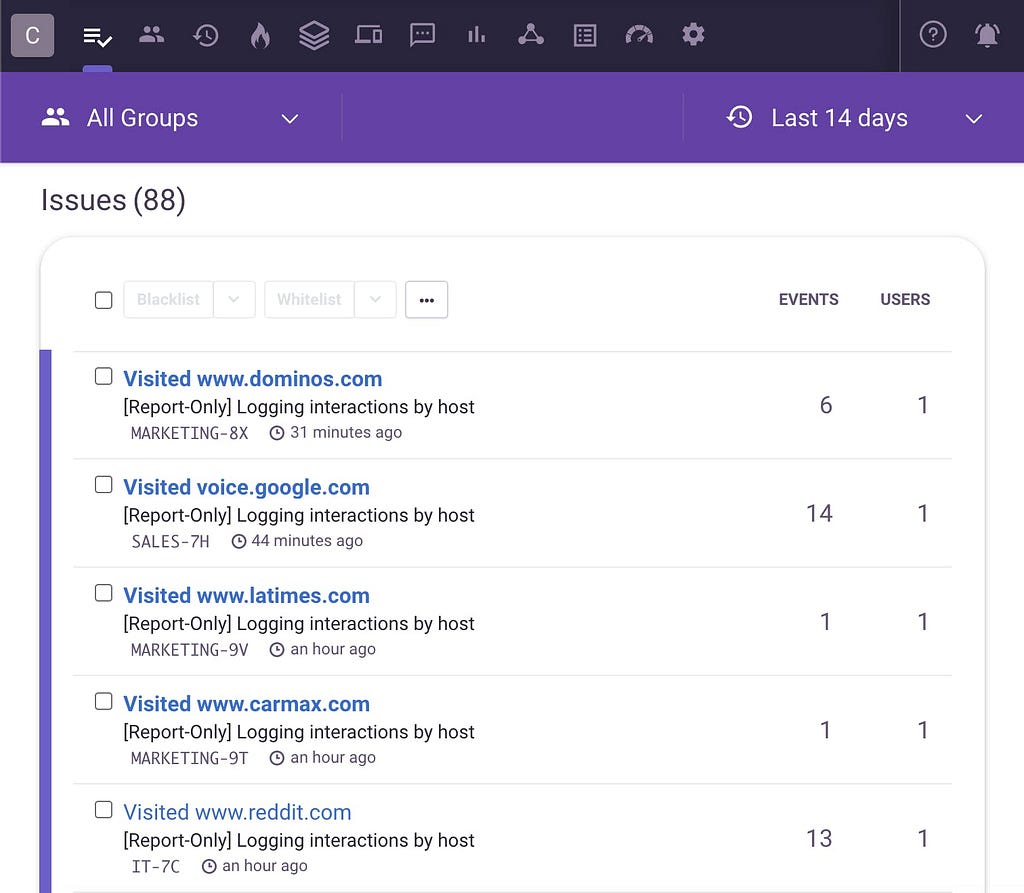Open the flame icon in top bar
This screenshot has width=1024, height=893.
[260, 35]
